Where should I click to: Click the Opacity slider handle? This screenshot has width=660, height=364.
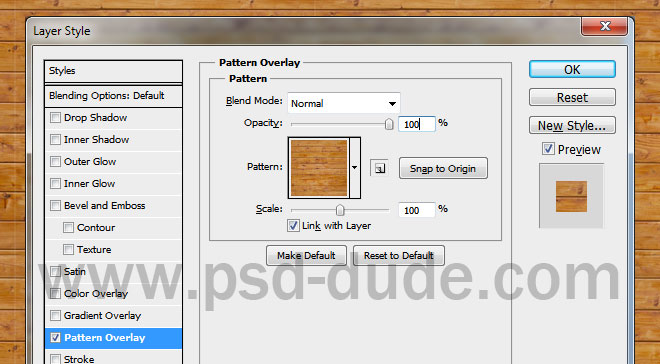click(389, 124)
